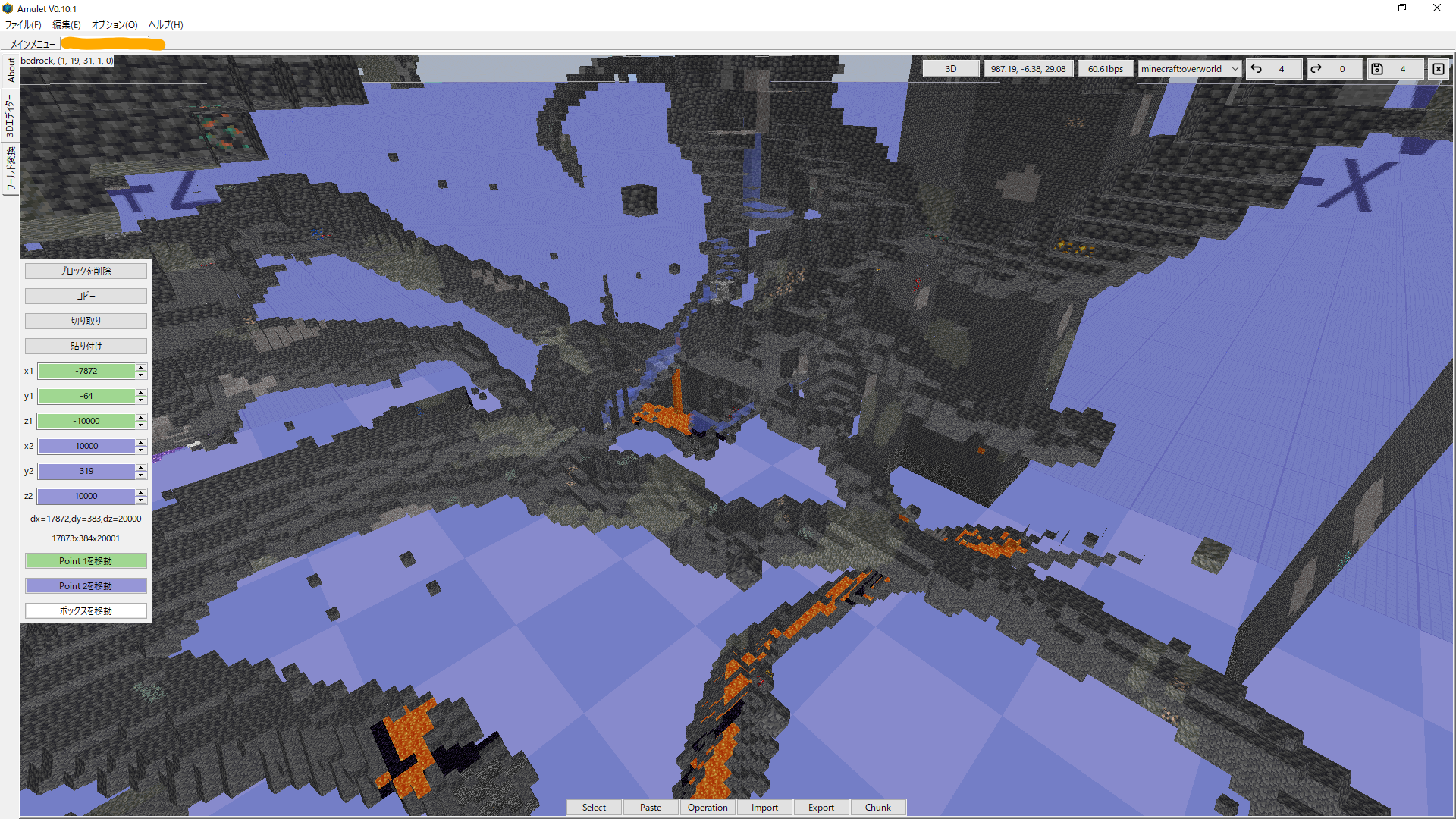Click the green Point 1を移動 button
This screenshot has width=1456, height=819.
click(x=86, y=561)
